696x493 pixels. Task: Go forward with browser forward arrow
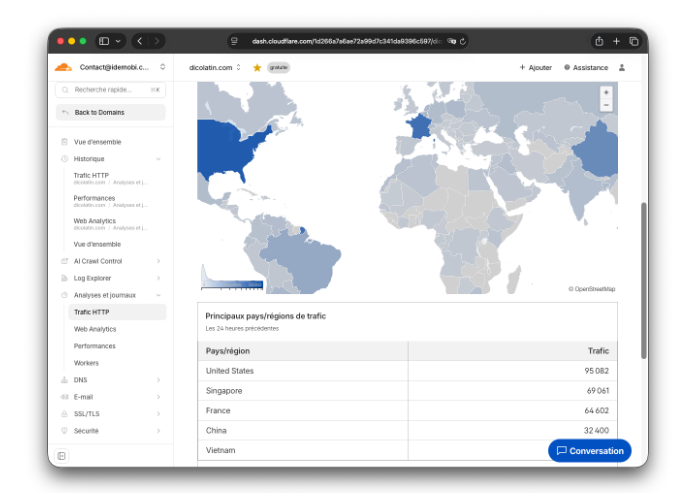(157, 41)
